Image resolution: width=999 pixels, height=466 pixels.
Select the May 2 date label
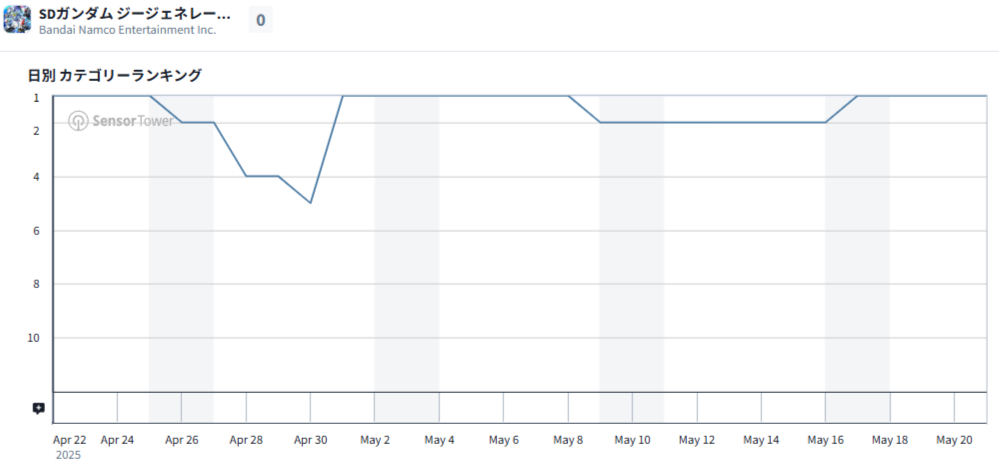(x=375, y=439)
